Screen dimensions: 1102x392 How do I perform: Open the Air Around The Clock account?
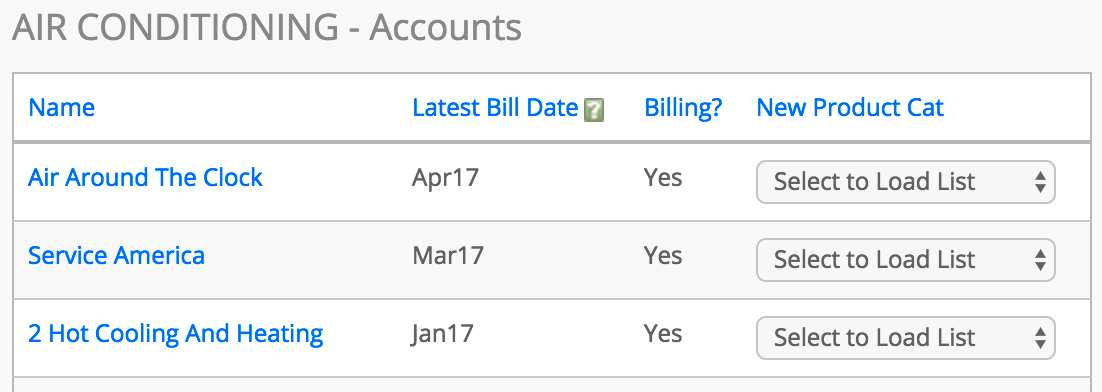(145, 178)
